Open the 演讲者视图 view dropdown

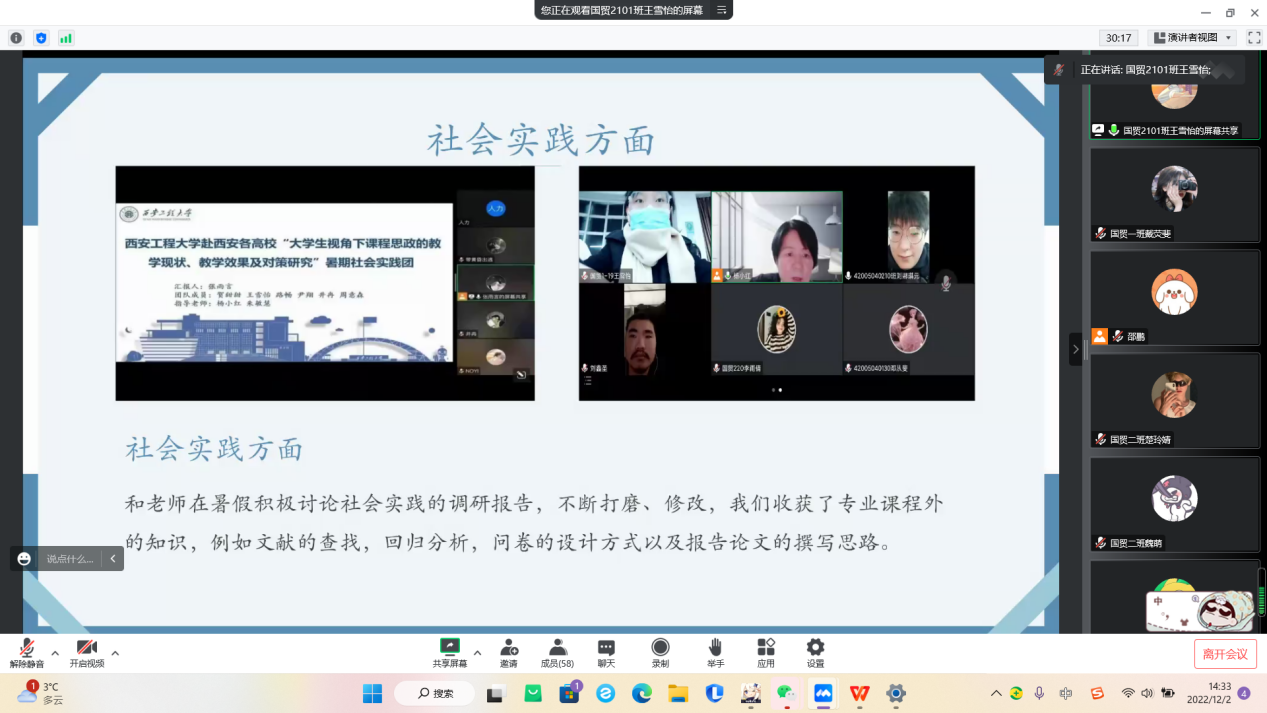tap(1192, 38)
